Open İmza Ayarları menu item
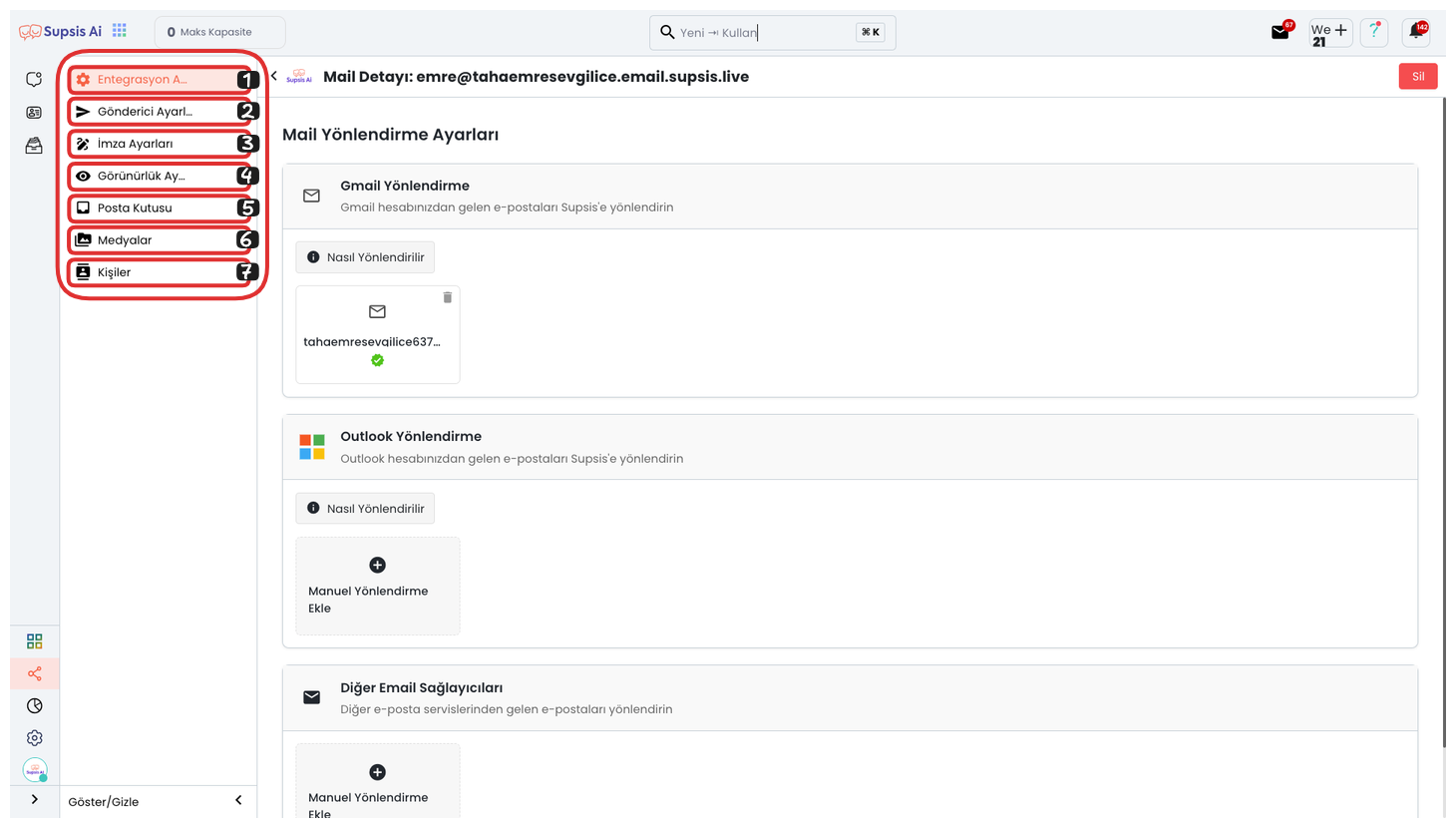This screenshot has height=828, width=1456. (x=160, y=144)
